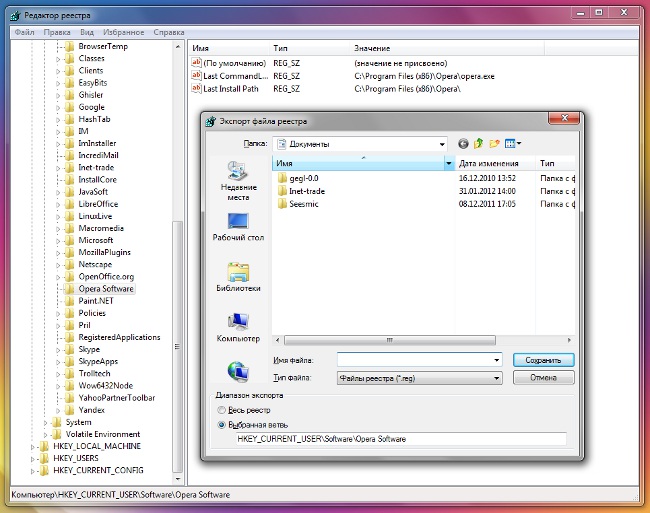Select the LibreOffice tree item
Viewport: 650px width, 513px height.
[98, 204]
